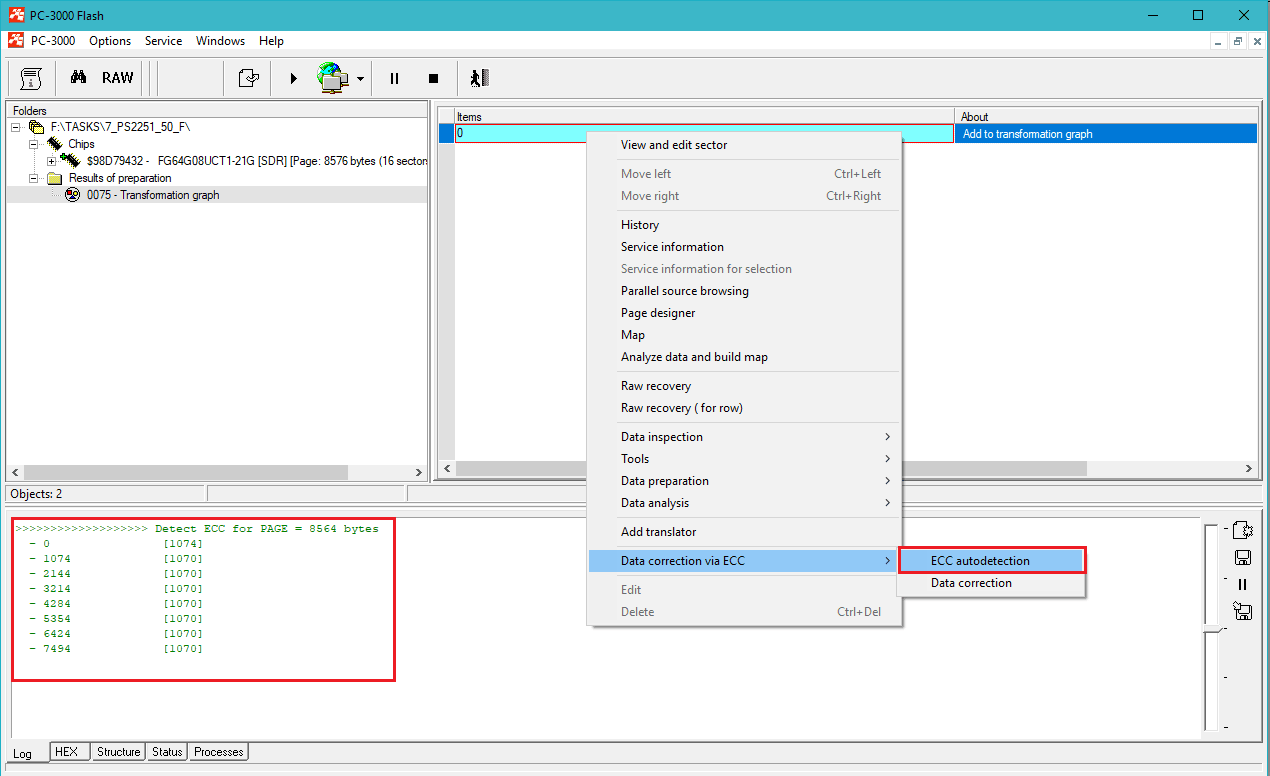Viewport: 1270px width, 776px height.
Task: Open the Structure tab
Action: click(x=118, y=752)
